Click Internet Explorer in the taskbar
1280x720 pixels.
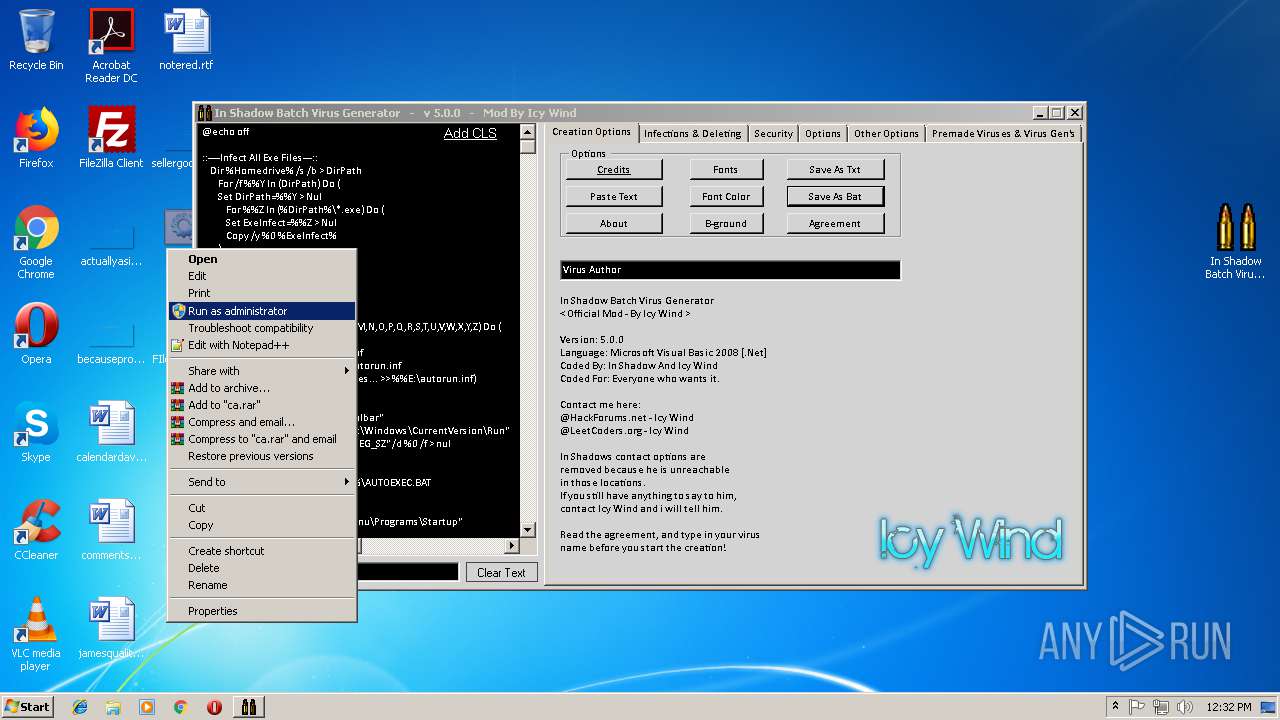coord(80,707)
